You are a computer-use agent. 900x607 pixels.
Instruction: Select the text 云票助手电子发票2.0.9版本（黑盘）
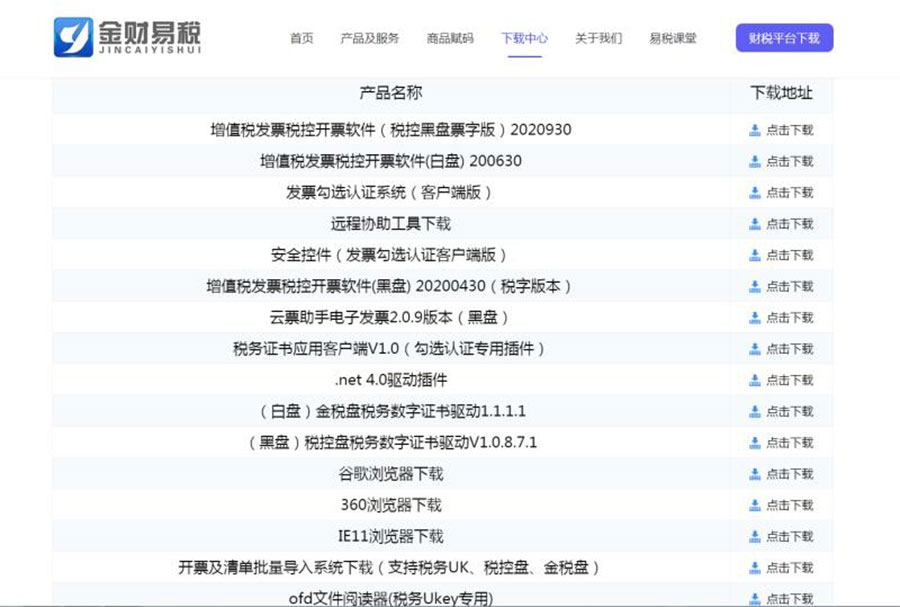pyautogui.click(x=391, y=317)
